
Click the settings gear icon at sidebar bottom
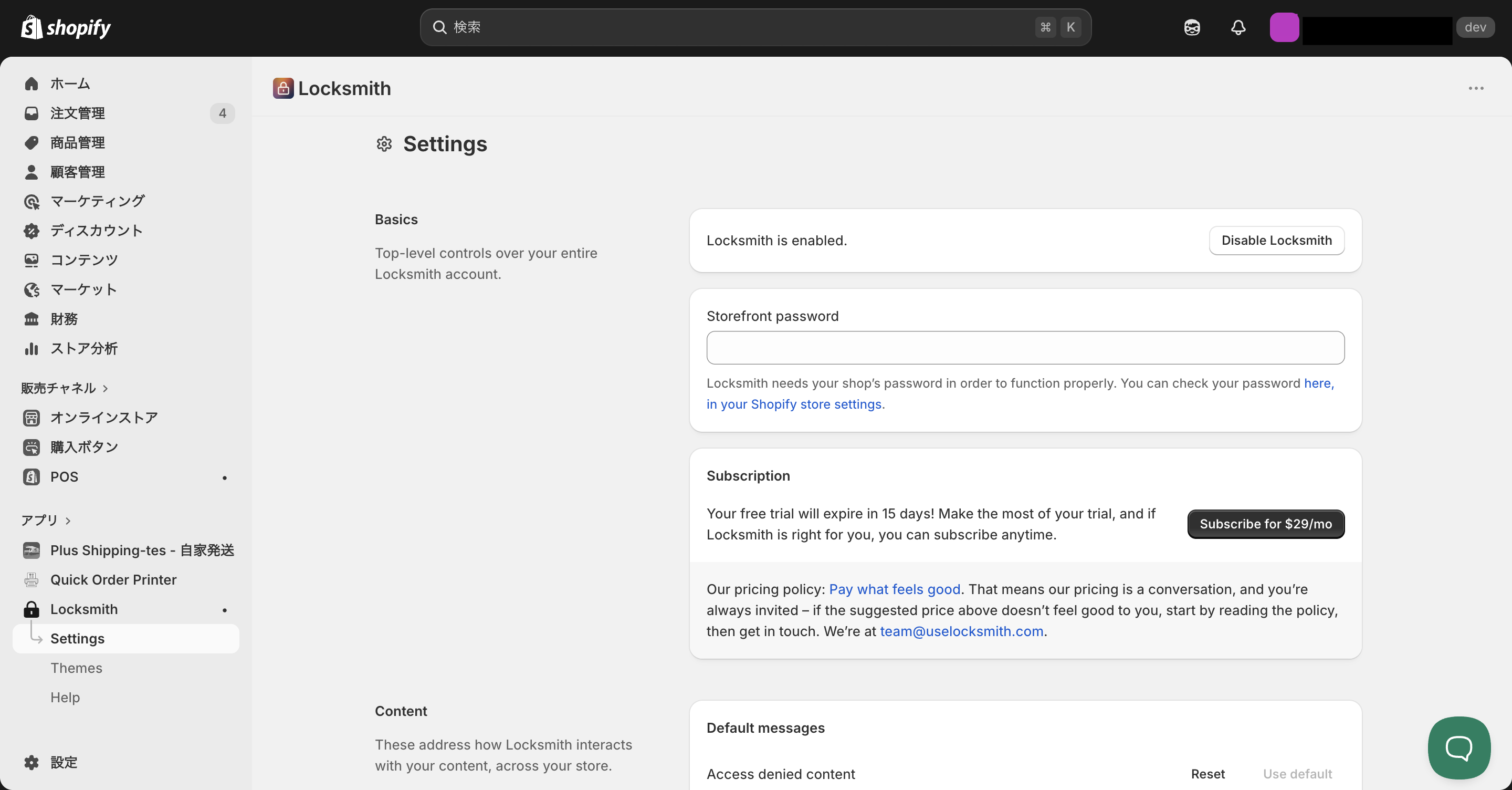(31, 762)
